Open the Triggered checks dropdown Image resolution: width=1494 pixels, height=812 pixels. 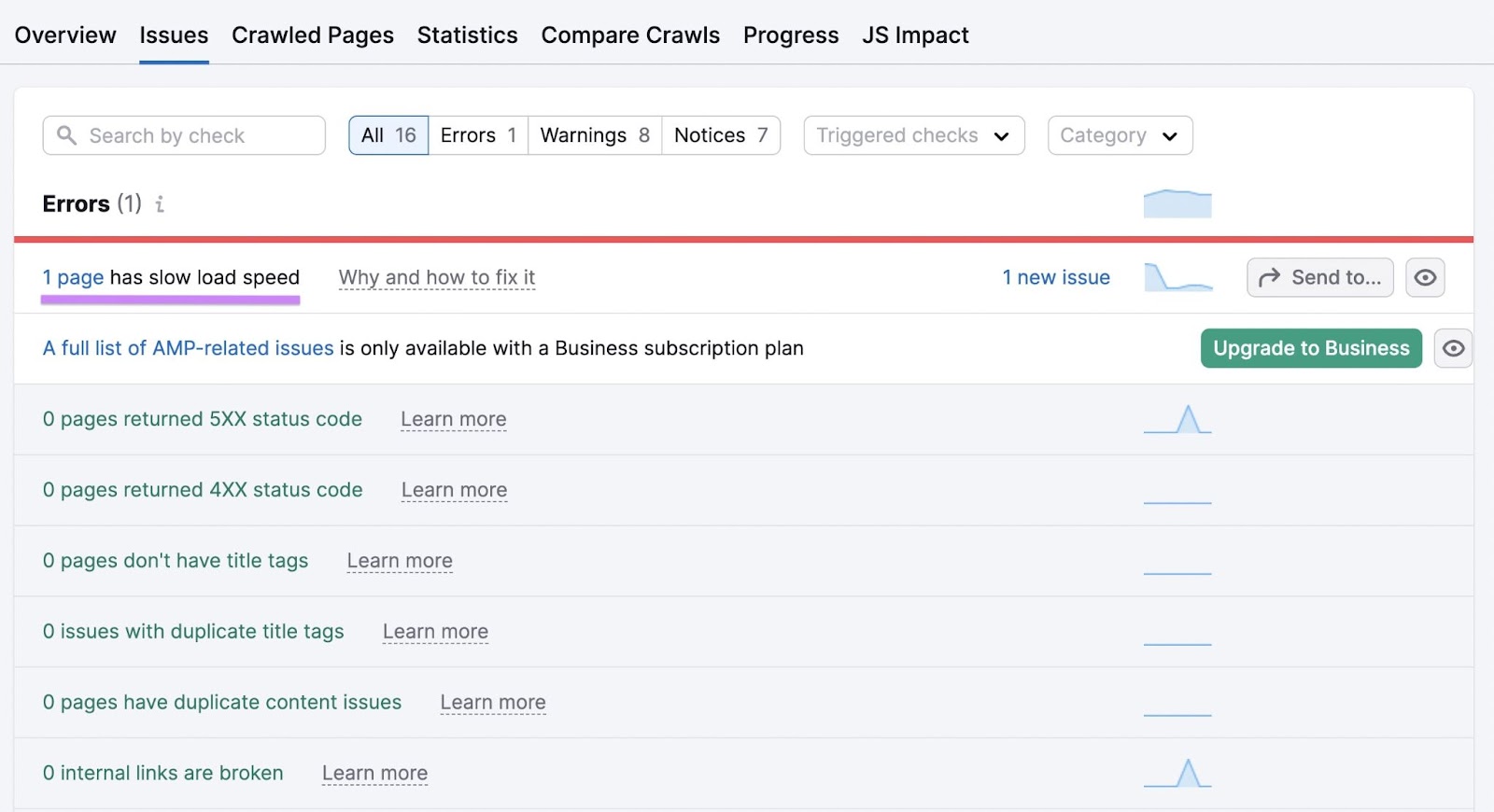[x=914, y=135]
